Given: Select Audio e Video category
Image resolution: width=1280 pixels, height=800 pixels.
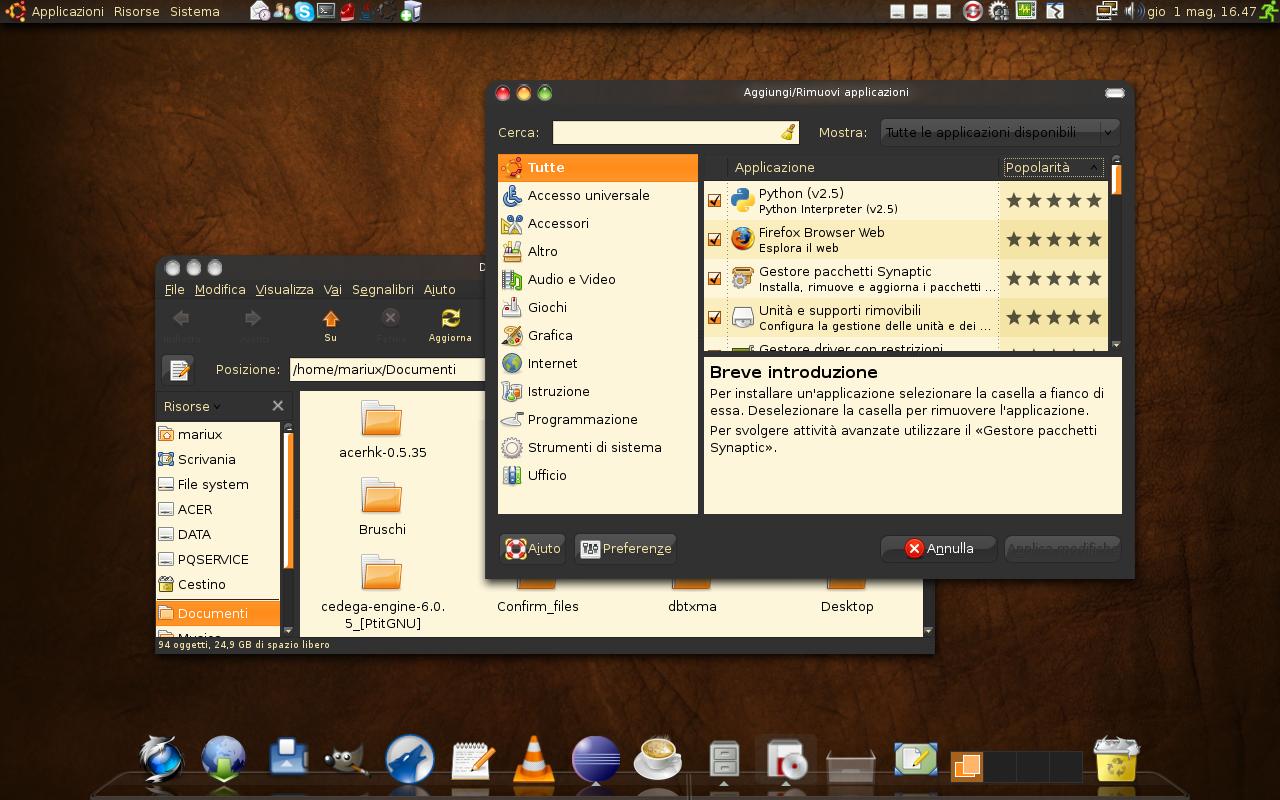Looking at the screenshot, I should pos(598,279).
